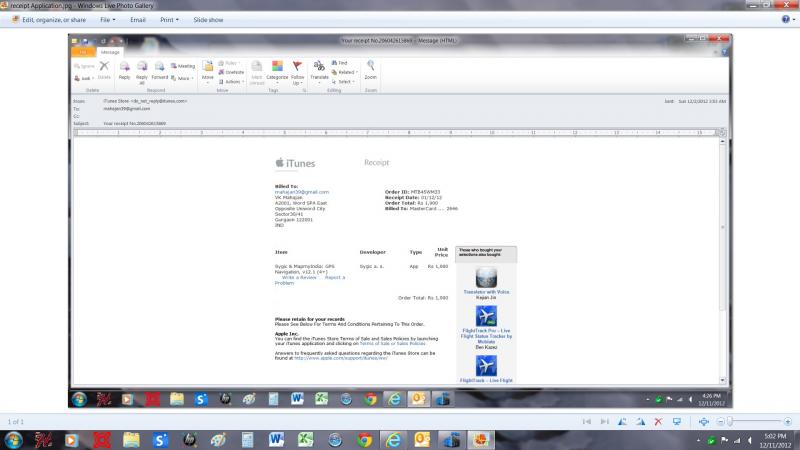Click the Photo Gallery zoom slider handle
The height and width of the screenshot is (450, 800).
pyautogui.click(x=730, y=421)
